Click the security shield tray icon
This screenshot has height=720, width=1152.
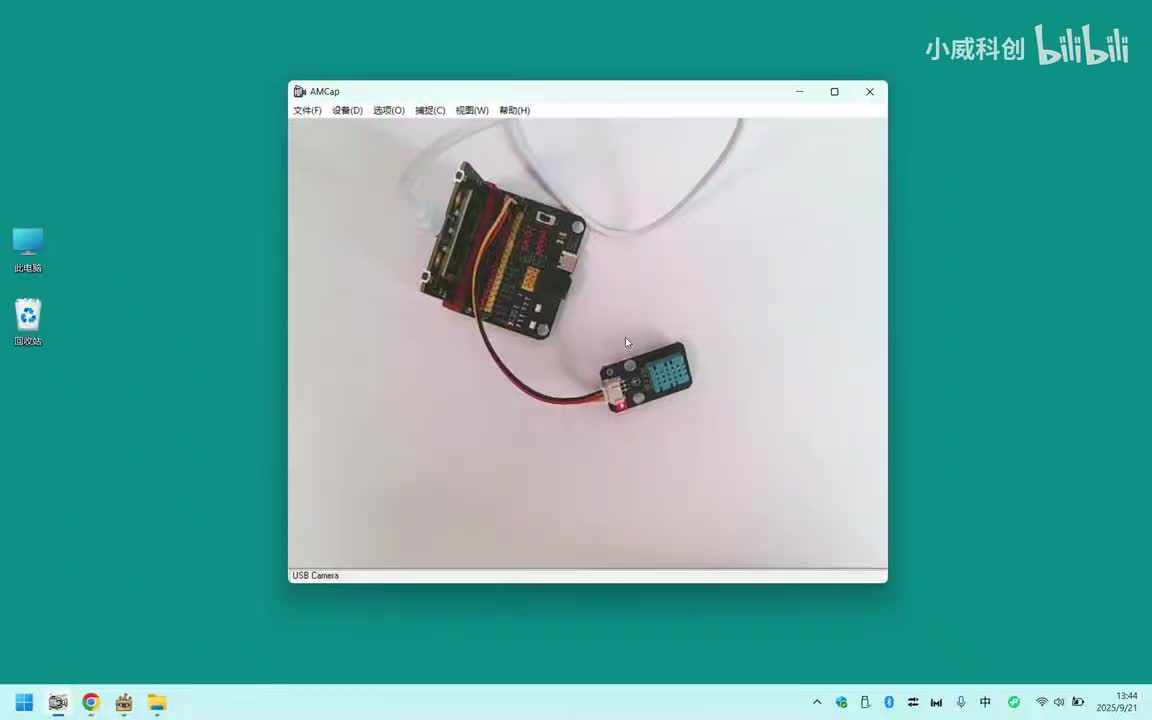click(841, 702)
